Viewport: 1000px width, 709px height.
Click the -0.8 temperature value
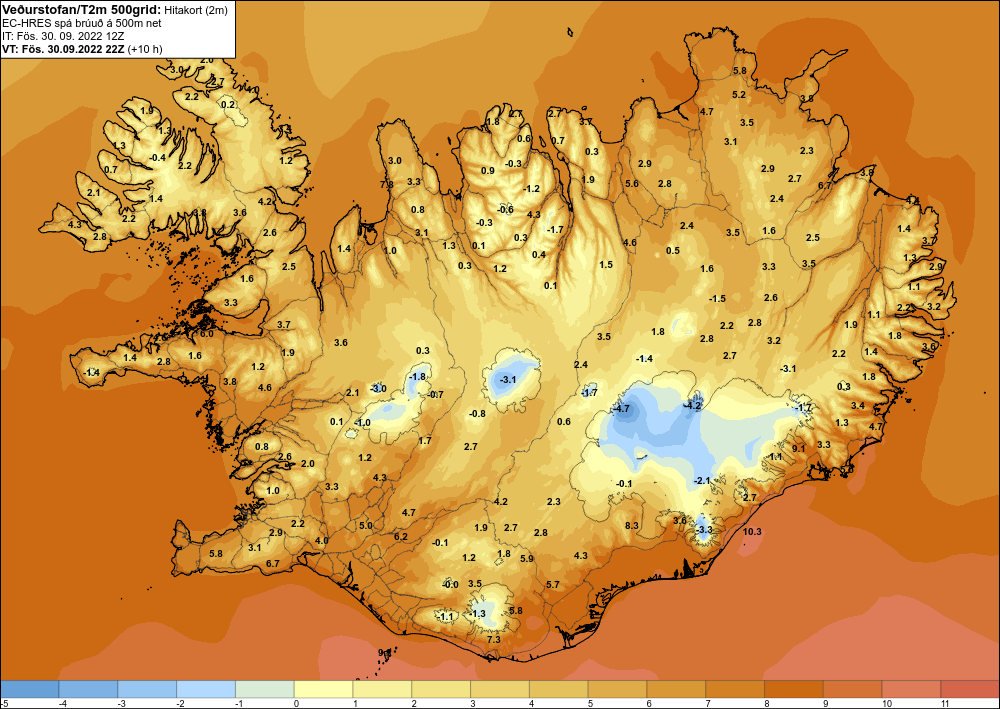(477, 414)
